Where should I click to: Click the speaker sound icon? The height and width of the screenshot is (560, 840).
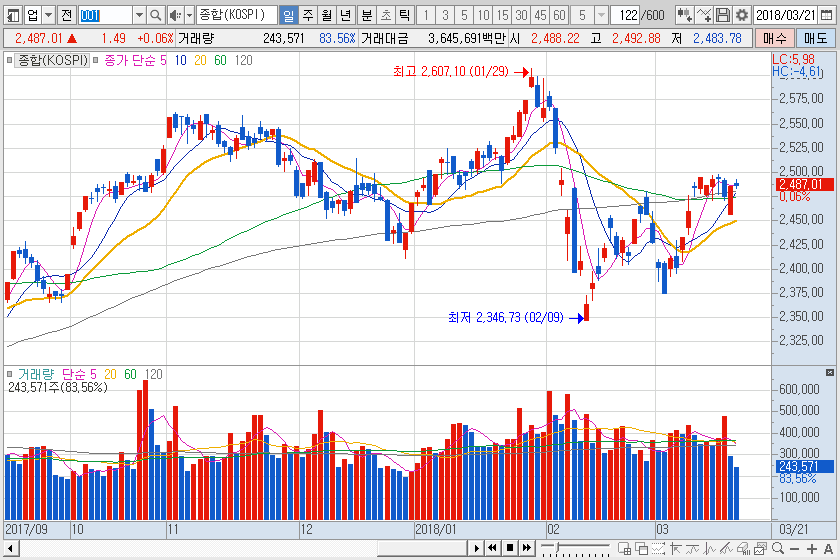coord(175,15)
